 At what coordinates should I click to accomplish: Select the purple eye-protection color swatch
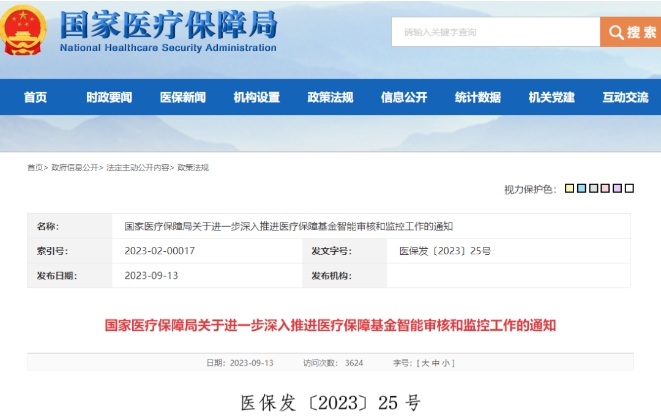[x=617, y=188]
